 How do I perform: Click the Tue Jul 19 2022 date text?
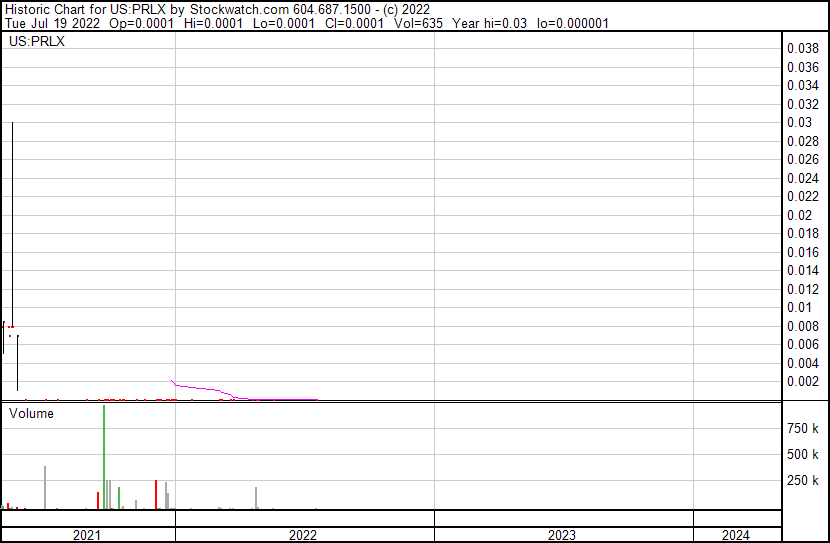pos(50,23)
